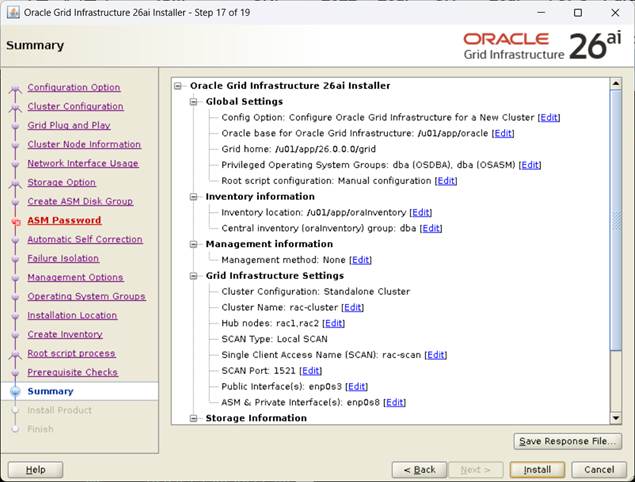Edit ASM & Private Interface enp0s8
Screen dimensions: 635x482
coord(394,402)
